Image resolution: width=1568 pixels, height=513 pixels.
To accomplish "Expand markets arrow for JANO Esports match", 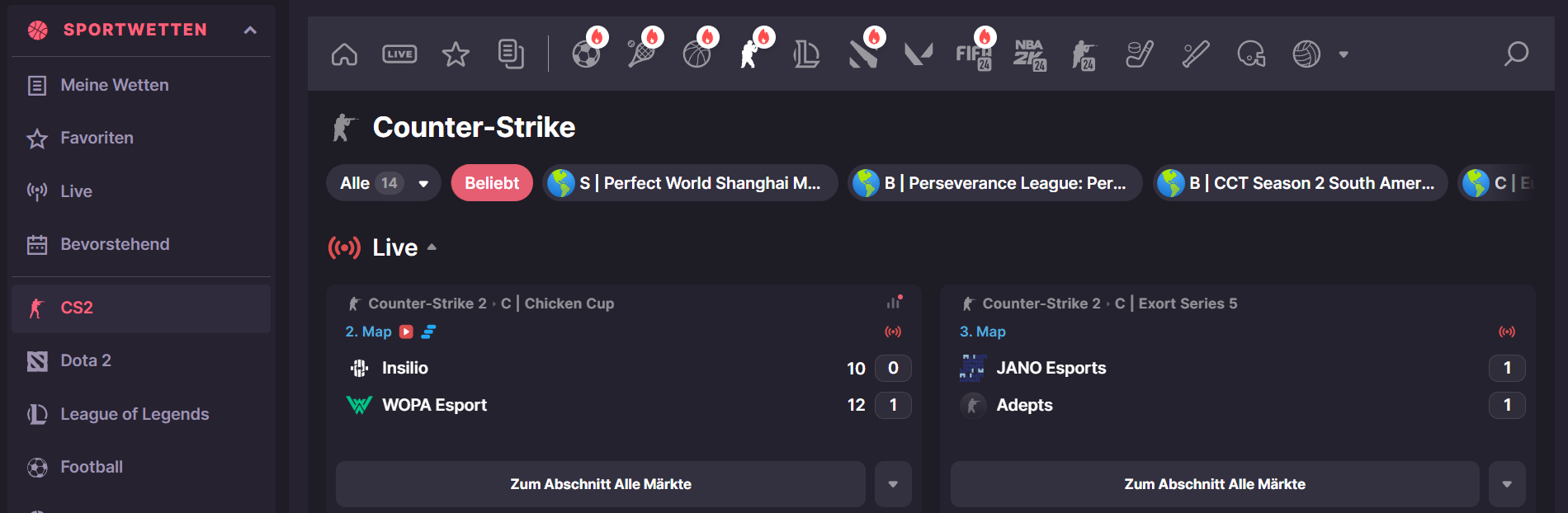I will pos(1507,484).
